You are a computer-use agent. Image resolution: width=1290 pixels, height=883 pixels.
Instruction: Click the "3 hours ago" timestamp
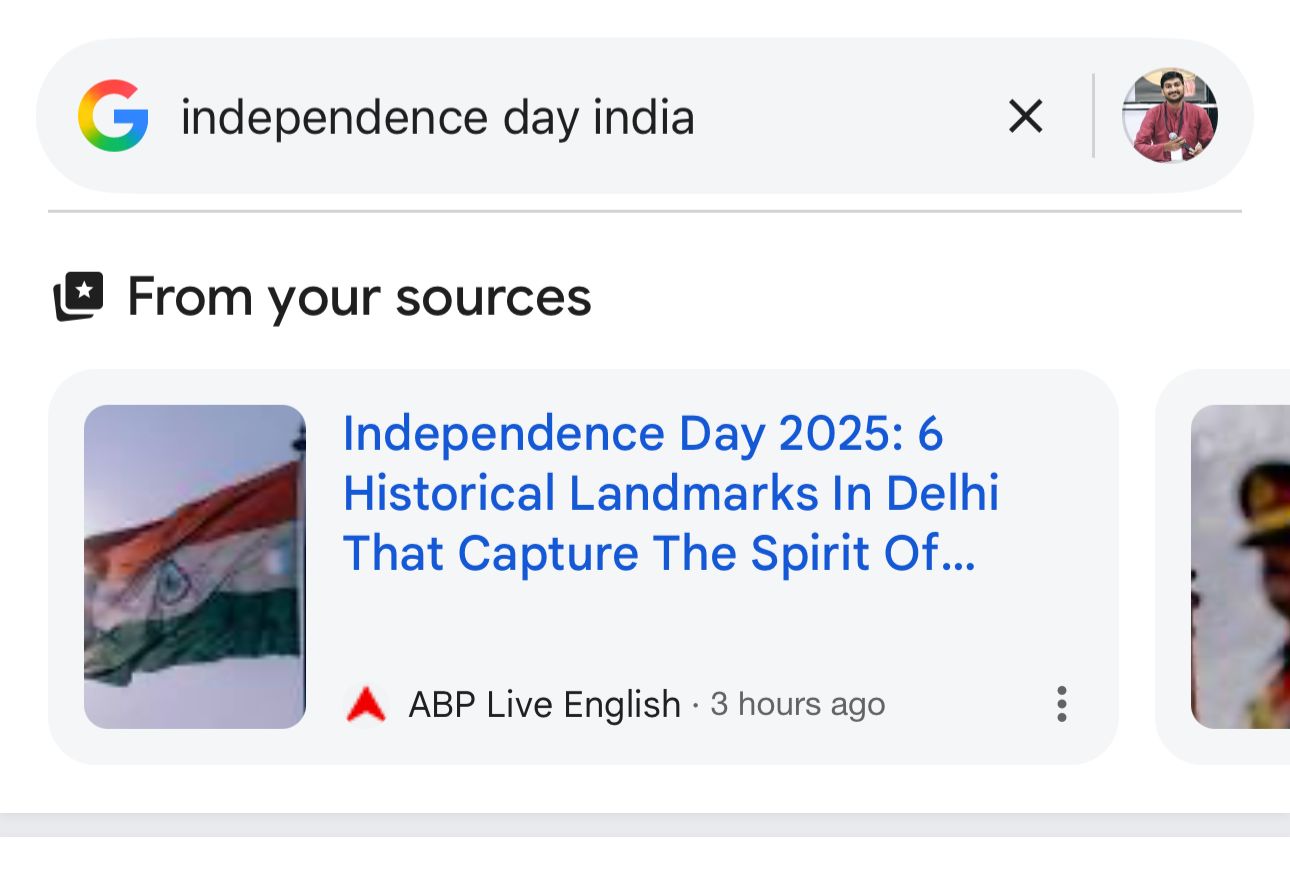tap(797, 705)
